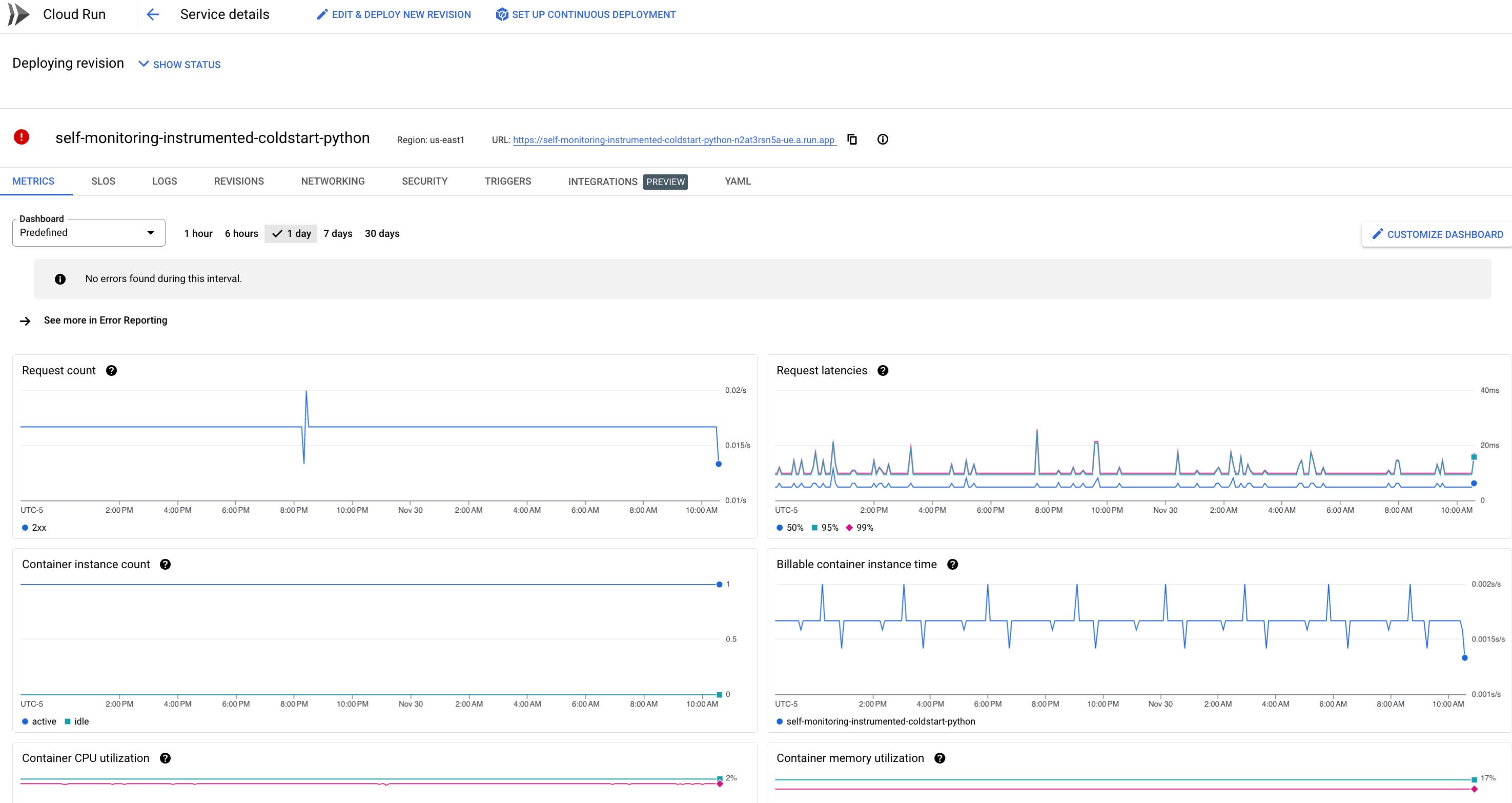Click the info icon beside the service URL
The image size is (1512, 803).
point(883,139)
